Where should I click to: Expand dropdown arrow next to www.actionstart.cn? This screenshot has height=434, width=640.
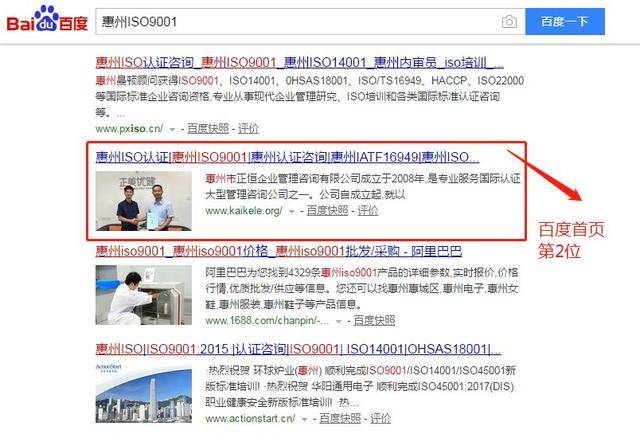304,419
